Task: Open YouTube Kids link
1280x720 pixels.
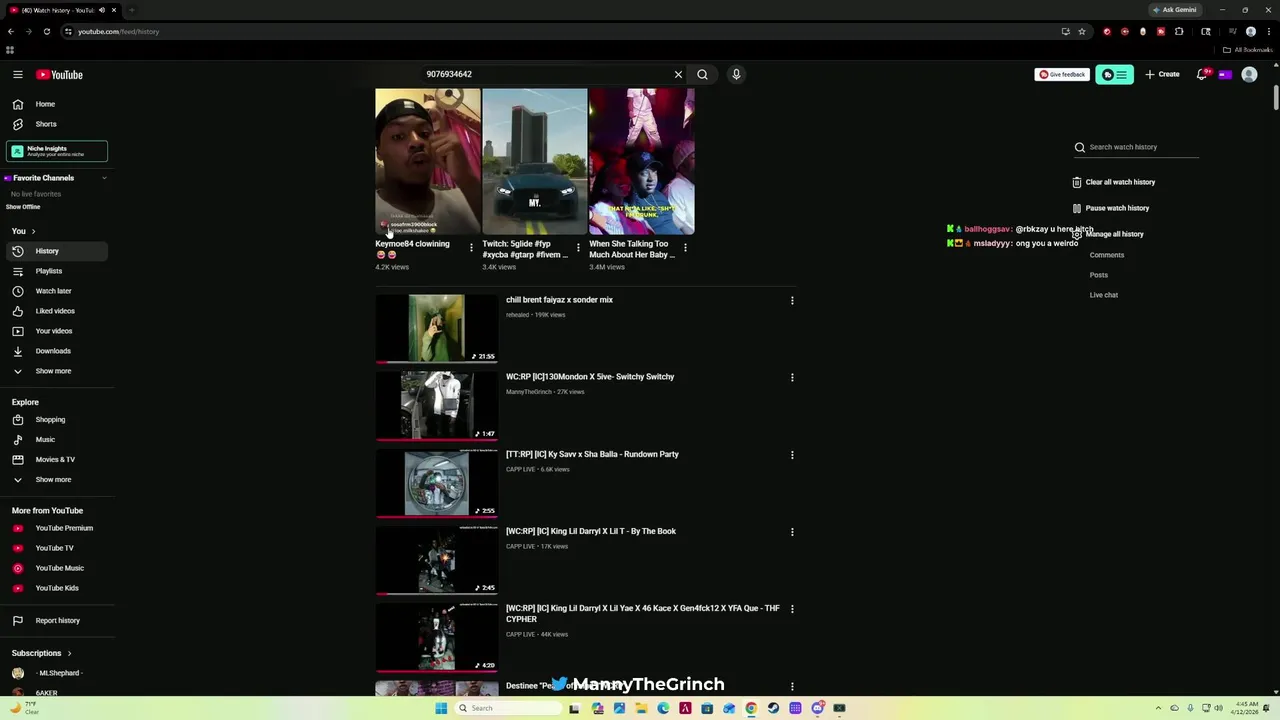Action: point(57,588)
